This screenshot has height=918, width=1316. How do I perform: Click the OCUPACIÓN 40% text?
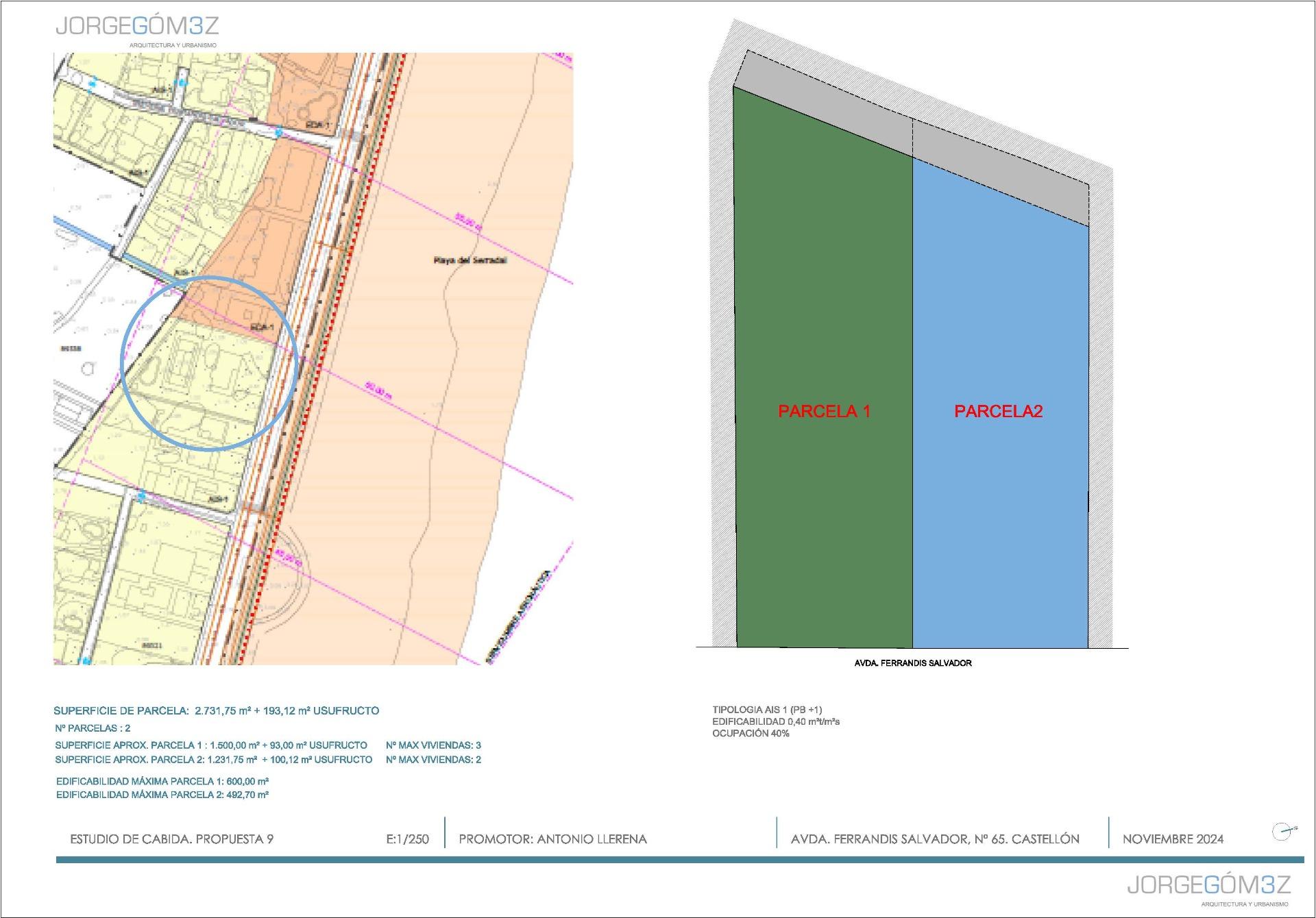click(x=751, y=733)
